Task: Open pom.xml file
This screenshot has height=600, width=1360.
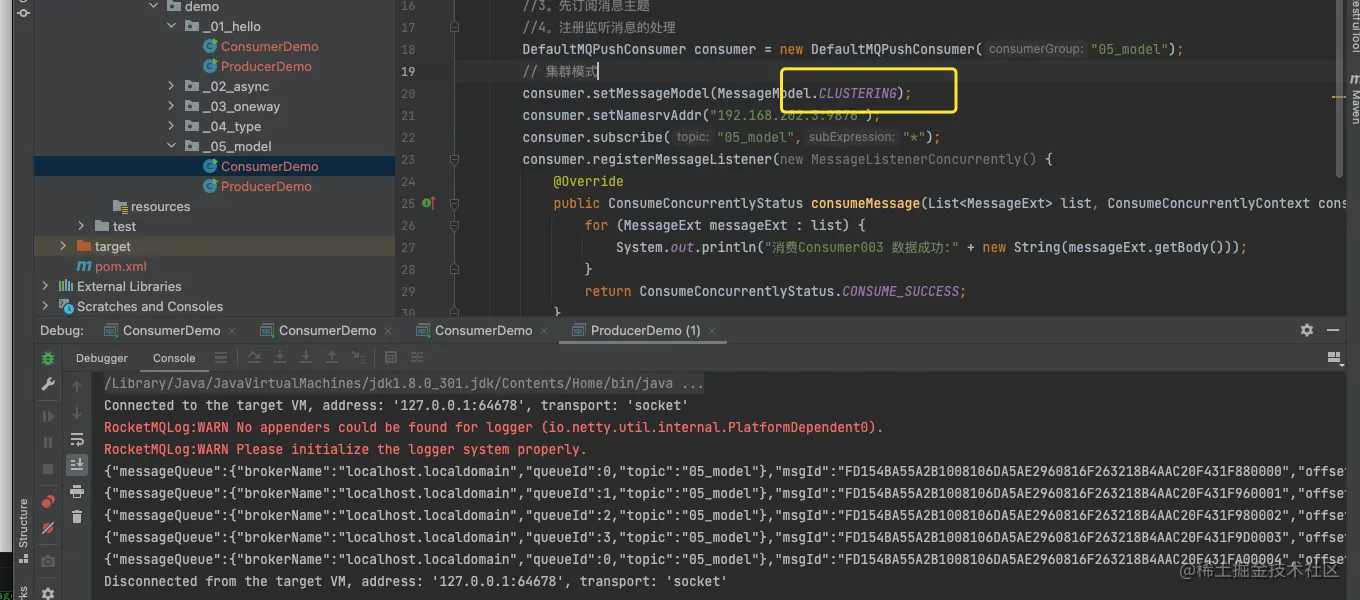Action: coord(121,267)
